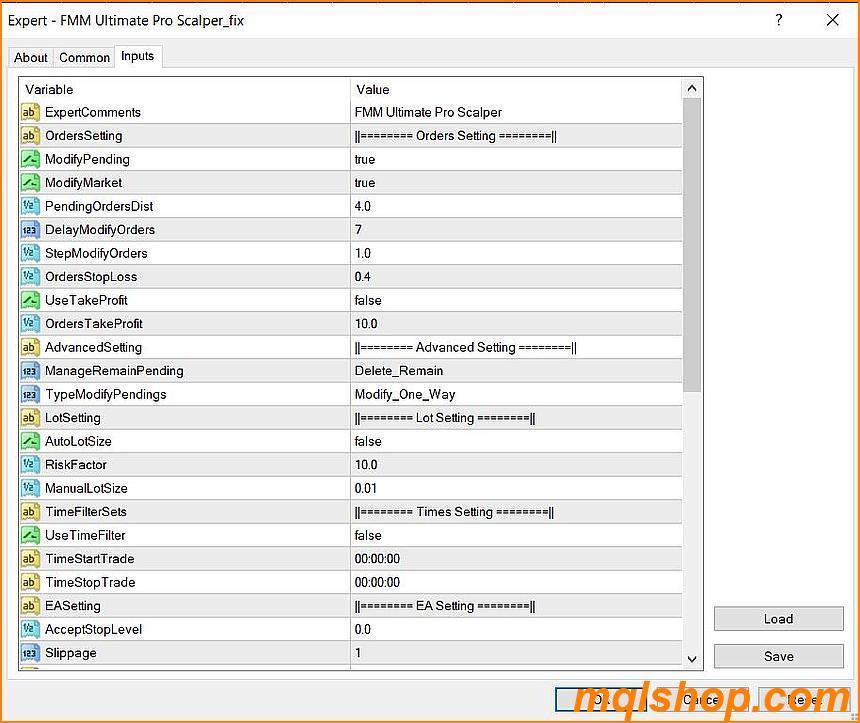
Task: Open the About tab
Action: [30, 57]
